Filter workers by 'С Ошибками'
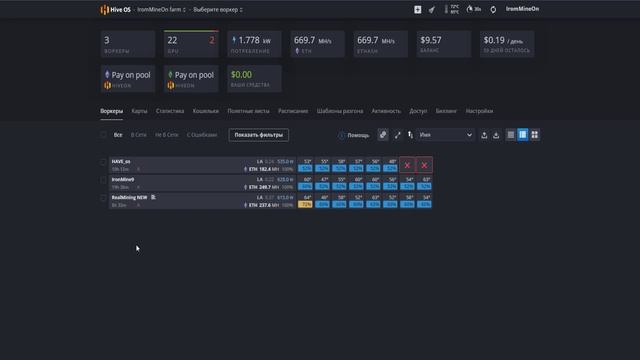This screenshot has width=640, height=360. coord(202,135)
